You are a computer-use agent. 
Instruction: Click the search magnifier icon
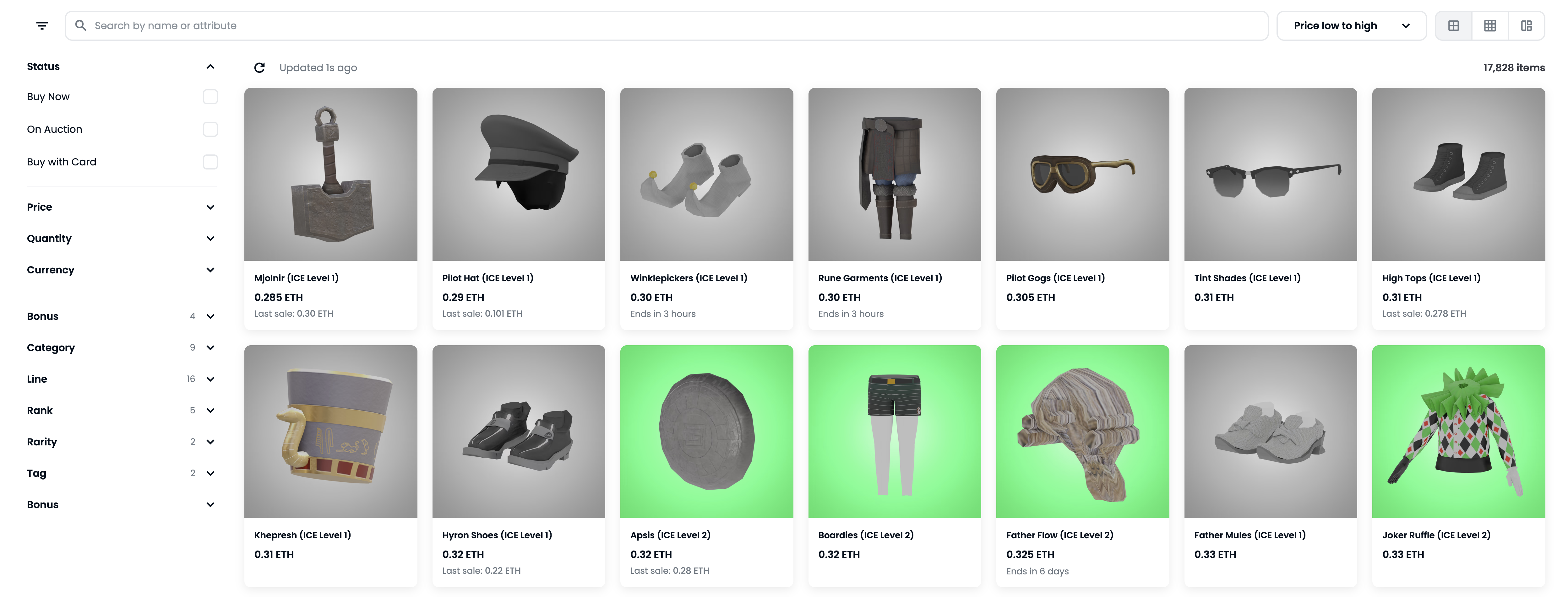point(80,25)
